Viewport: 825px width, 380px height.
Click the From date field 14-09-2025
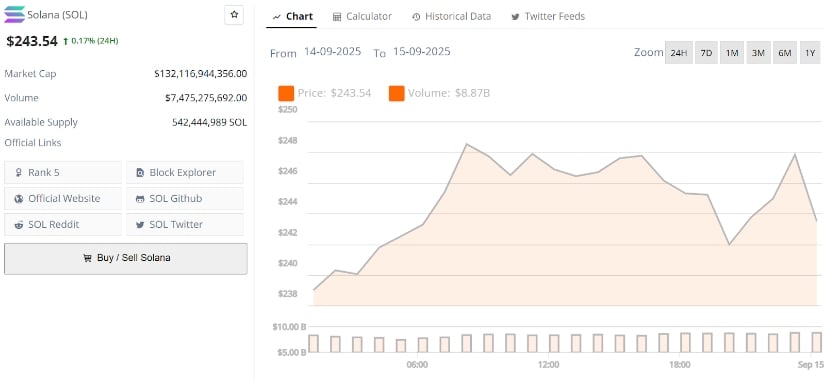click(x=333, y=52)
